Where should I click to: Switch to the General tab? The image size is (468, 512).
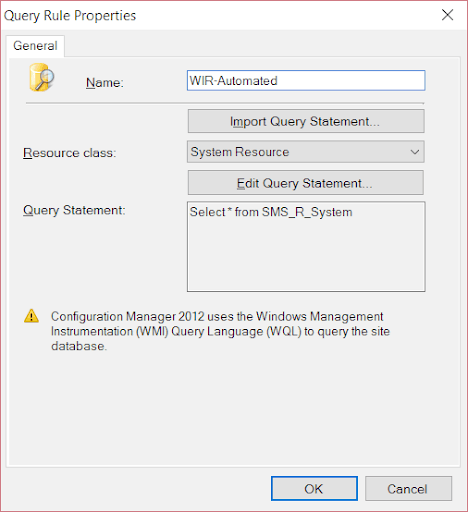click(35, 46)
